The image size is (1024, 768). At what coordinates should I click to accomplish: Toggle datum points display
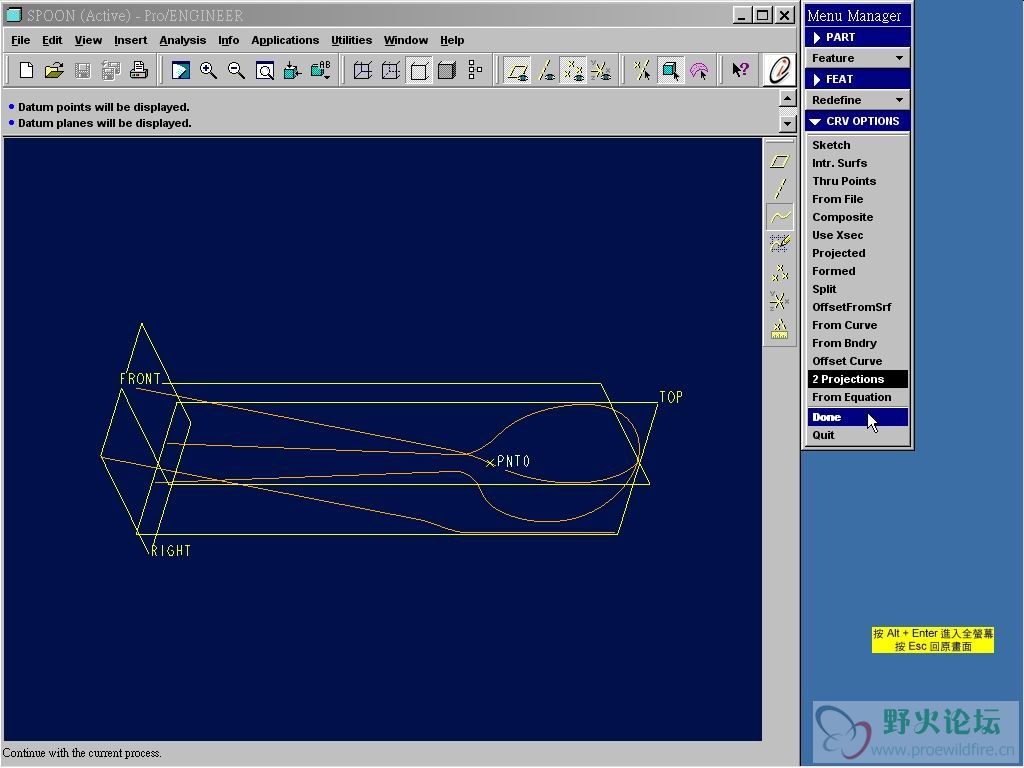tap(573, 70)
